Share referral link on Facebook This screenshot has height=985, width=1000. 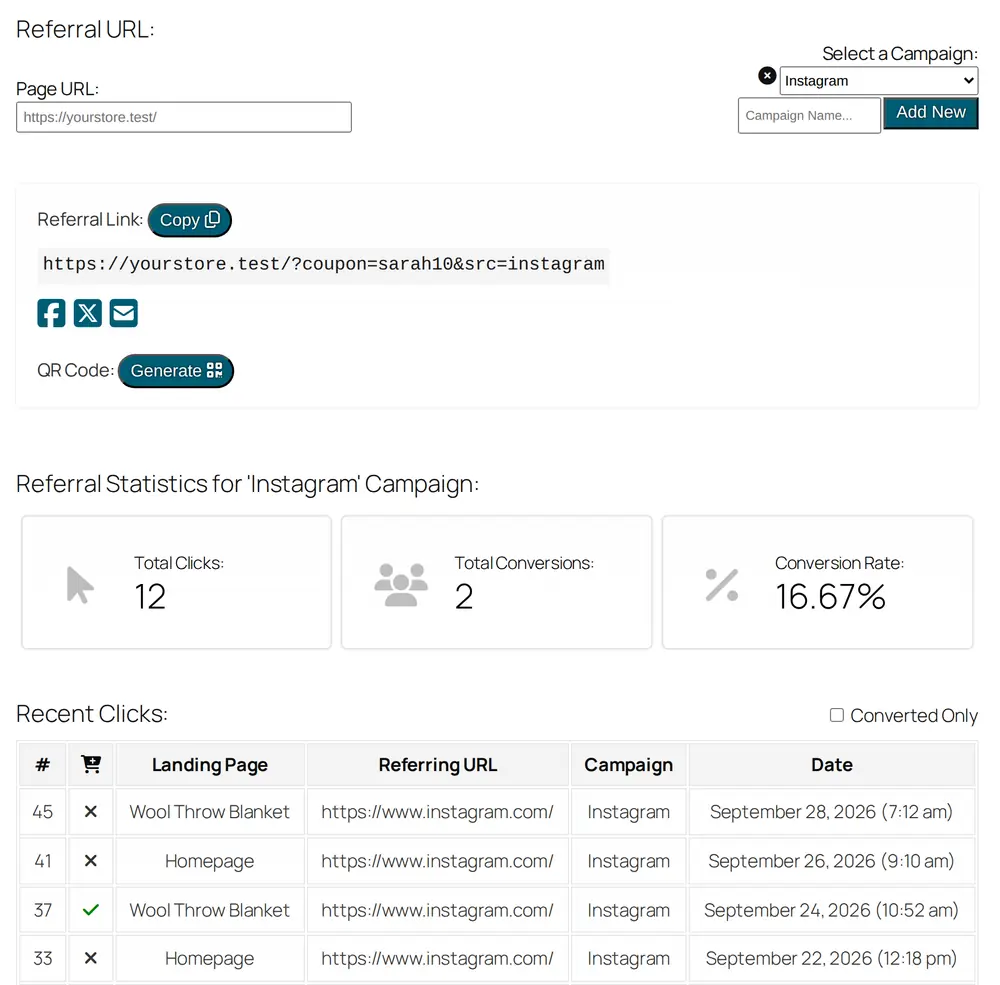51,313
